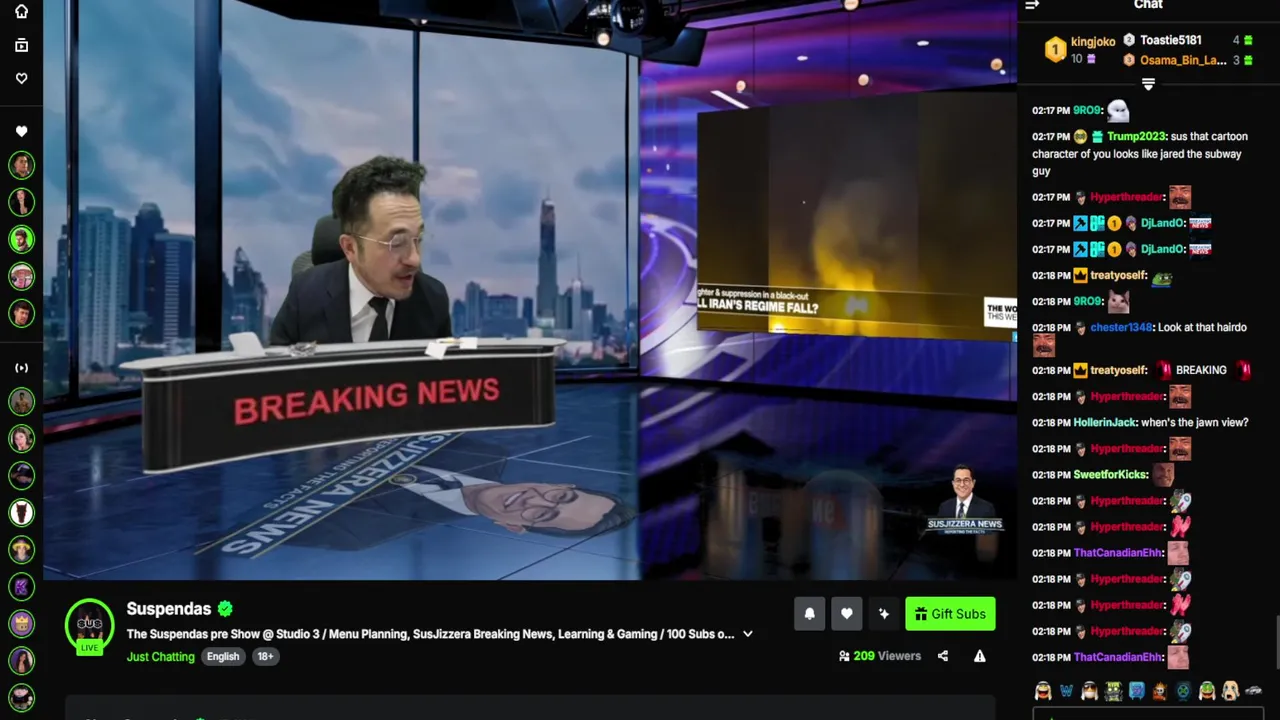Insert the blue square quick emote

coord(1137,691)
